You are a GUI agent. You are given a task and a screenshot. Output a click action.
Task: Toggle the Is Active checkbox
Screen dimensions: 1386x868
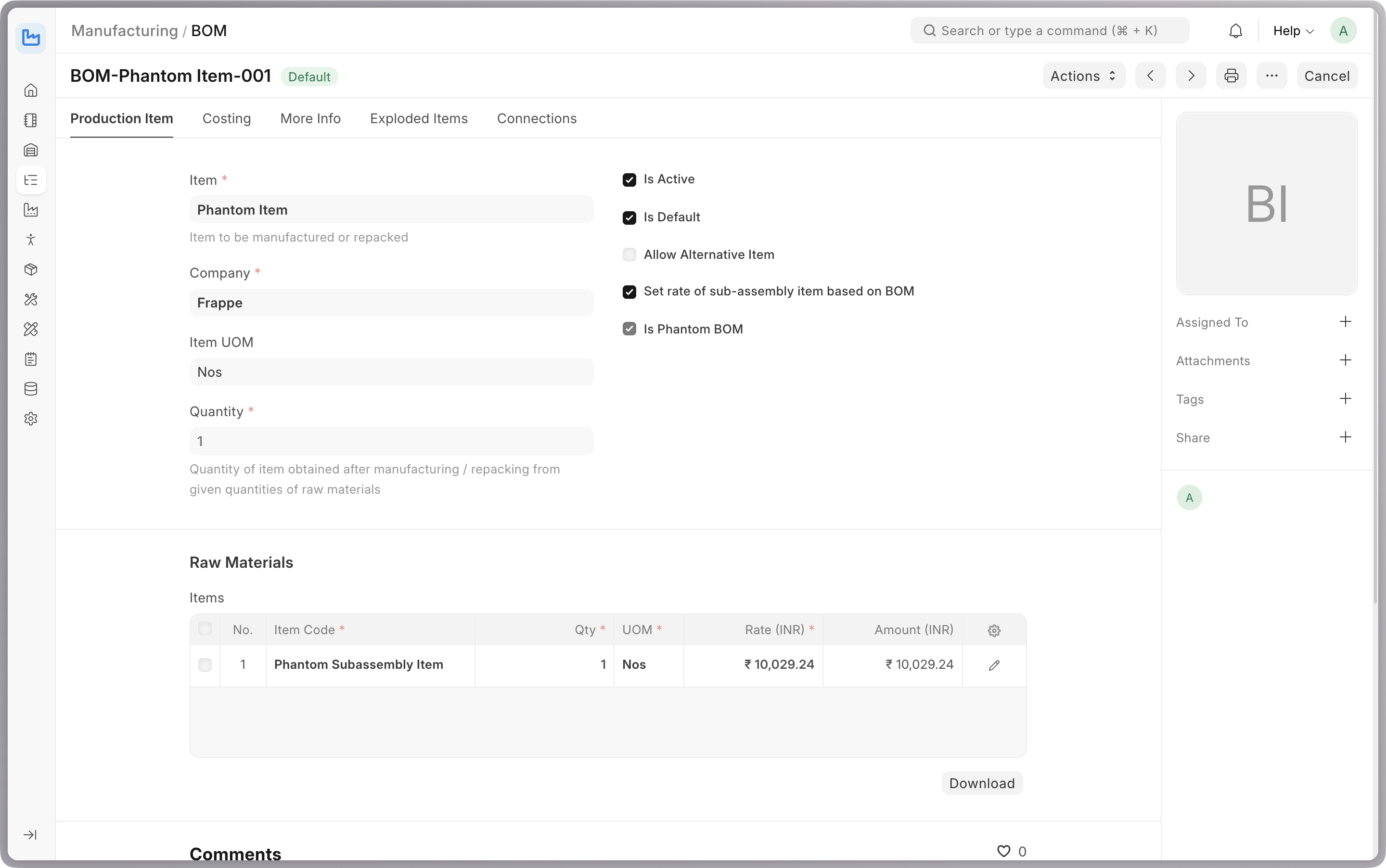(x=629, y=179)
